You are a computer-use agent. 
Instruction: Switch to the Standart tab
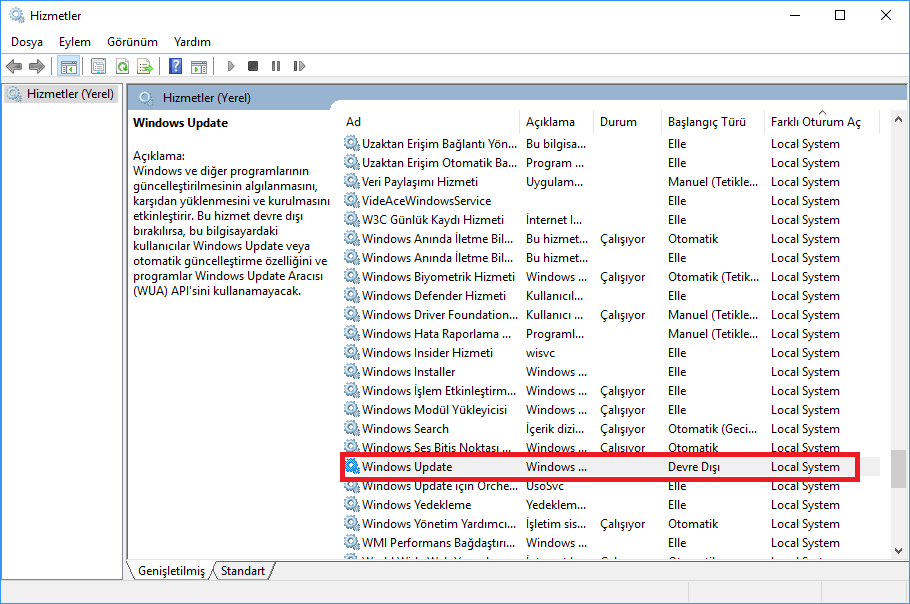[x=243, y=571]
